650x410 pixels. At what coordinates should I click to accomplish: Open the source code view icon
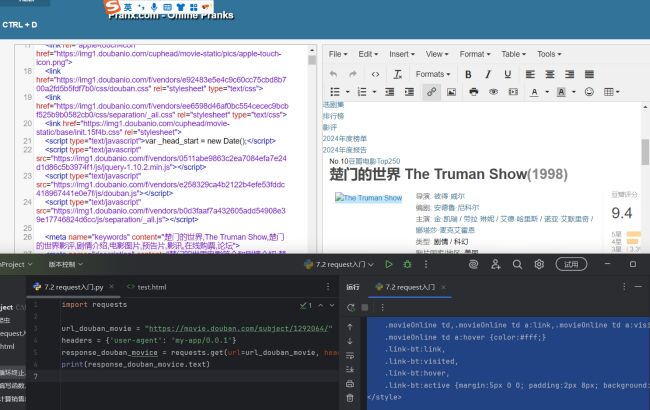375,74
